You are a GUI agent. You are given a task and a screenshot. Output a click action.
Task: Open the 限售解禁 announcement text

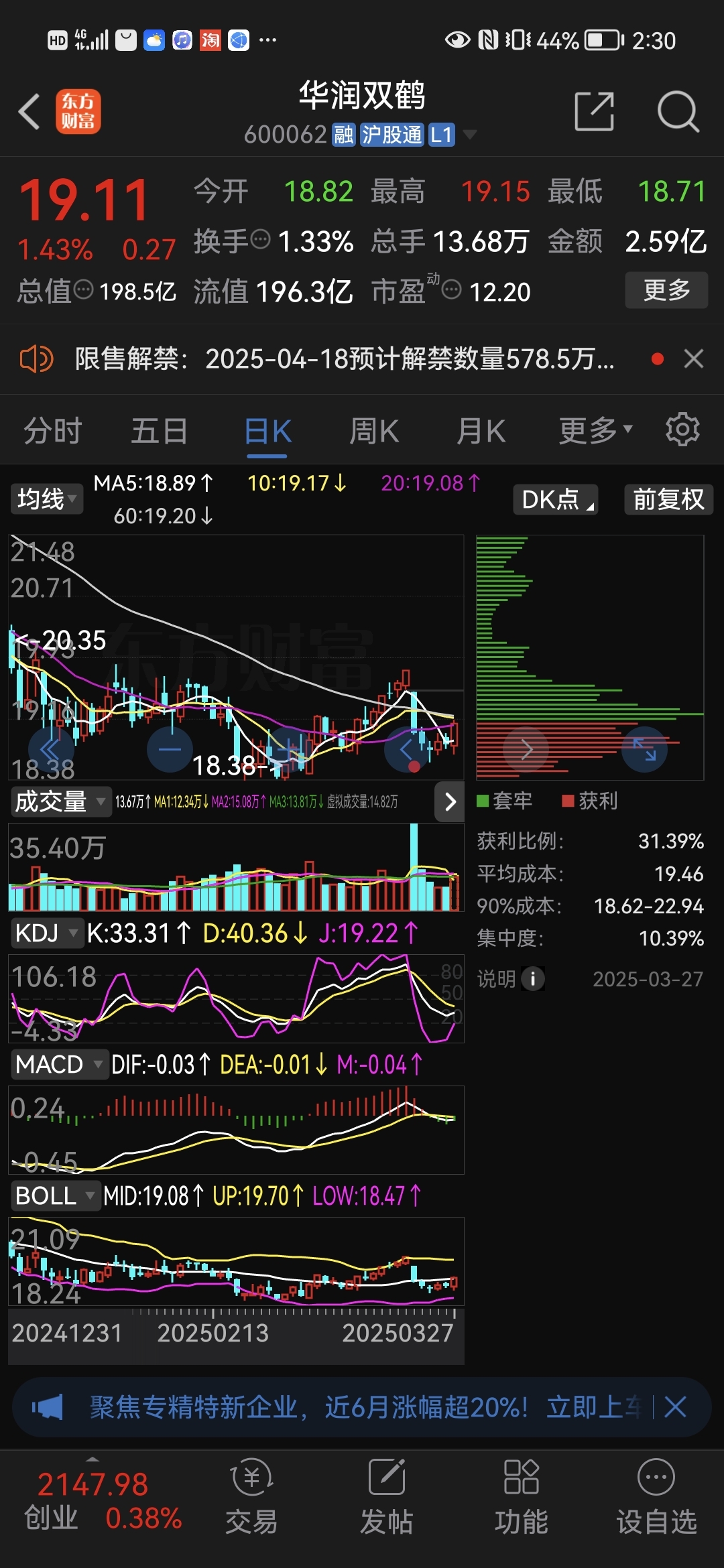click(345, 359)
